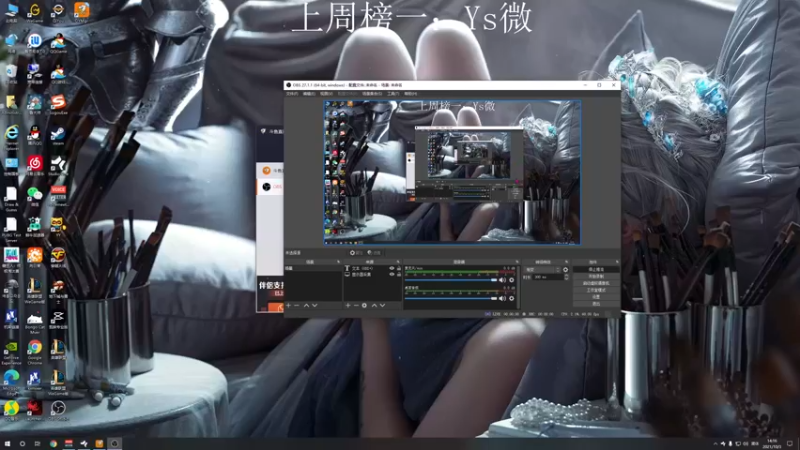
Task: Click the Start Recording button
Action: 595,277
